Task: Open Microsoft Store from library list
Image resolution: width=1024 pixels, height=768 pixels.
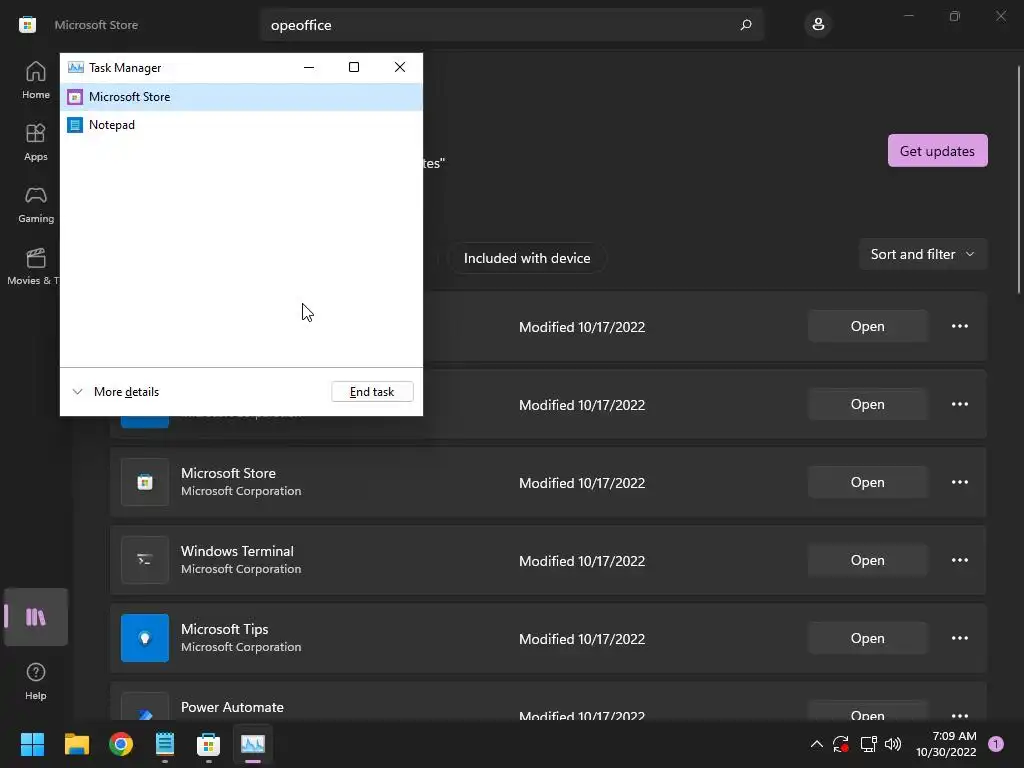Action: tap(867, 482)
